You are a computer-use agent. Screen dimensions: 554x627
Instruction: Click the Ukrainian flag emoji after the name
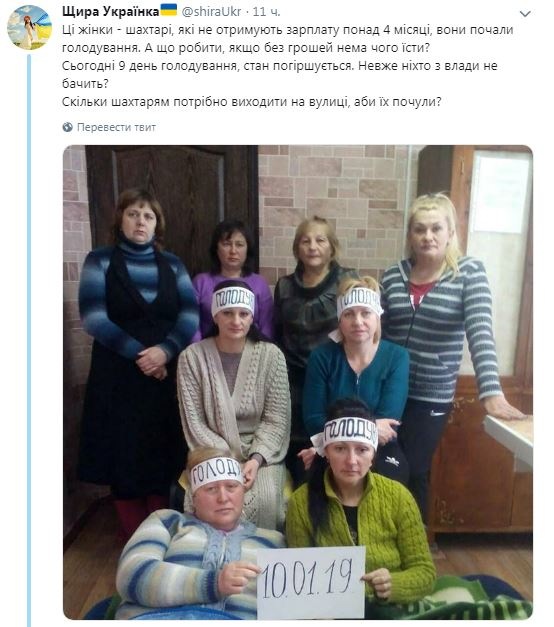click(169, 10)
